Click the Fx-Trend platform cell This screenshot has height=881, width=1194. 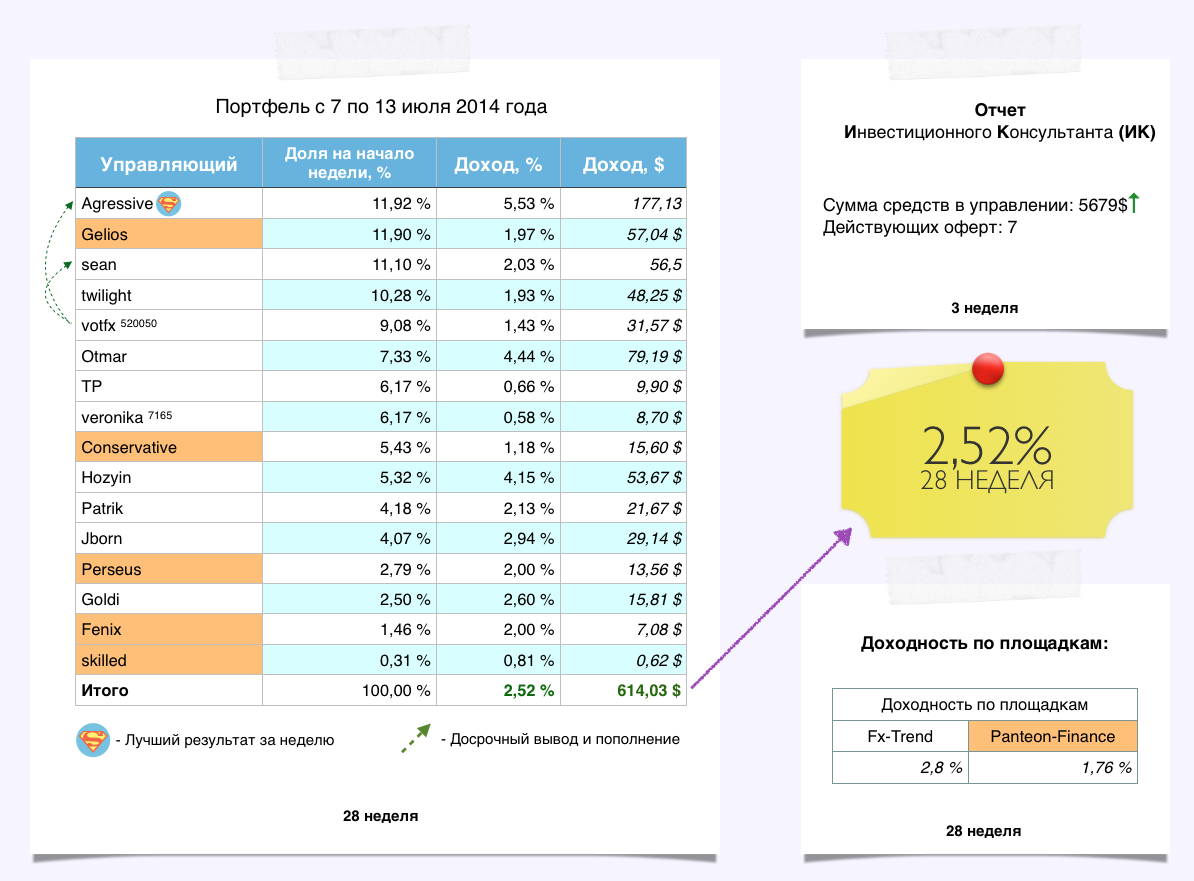[900, 736]
